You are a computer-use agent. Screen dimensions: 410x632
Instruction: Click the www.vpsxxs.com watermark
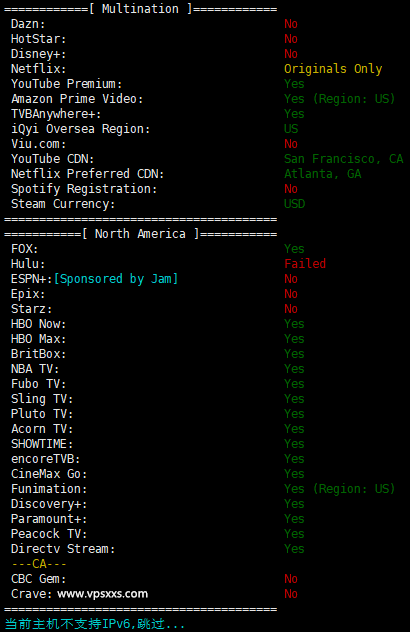(x=102, y=594)
